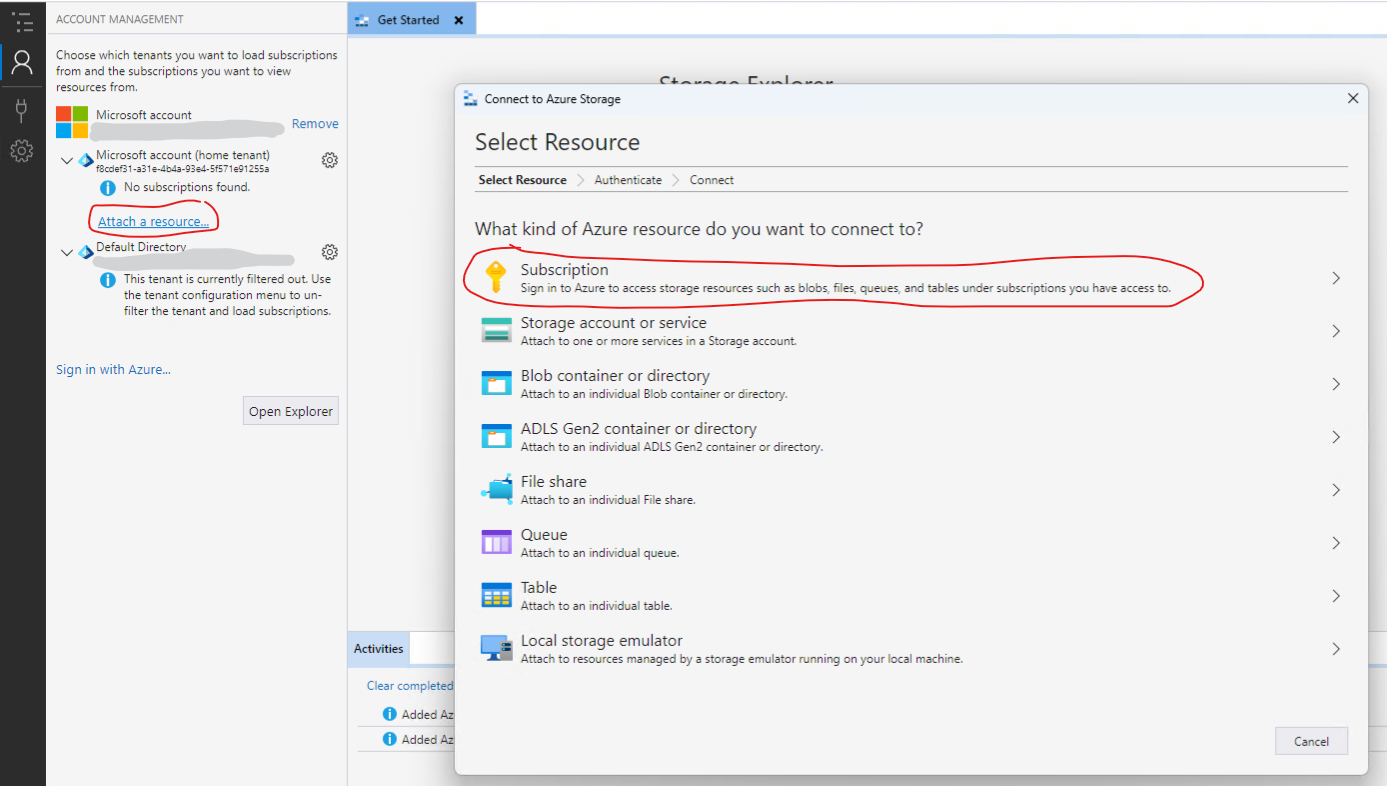Go to Connect breadcrumb step
This screenshot has height=786, width=1387.
click(x=712, y=180)
